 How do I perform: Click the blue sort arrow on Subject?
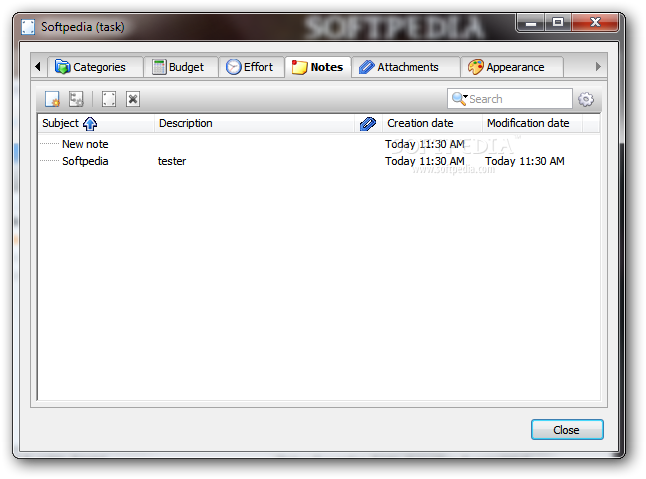tap(90, 124)
